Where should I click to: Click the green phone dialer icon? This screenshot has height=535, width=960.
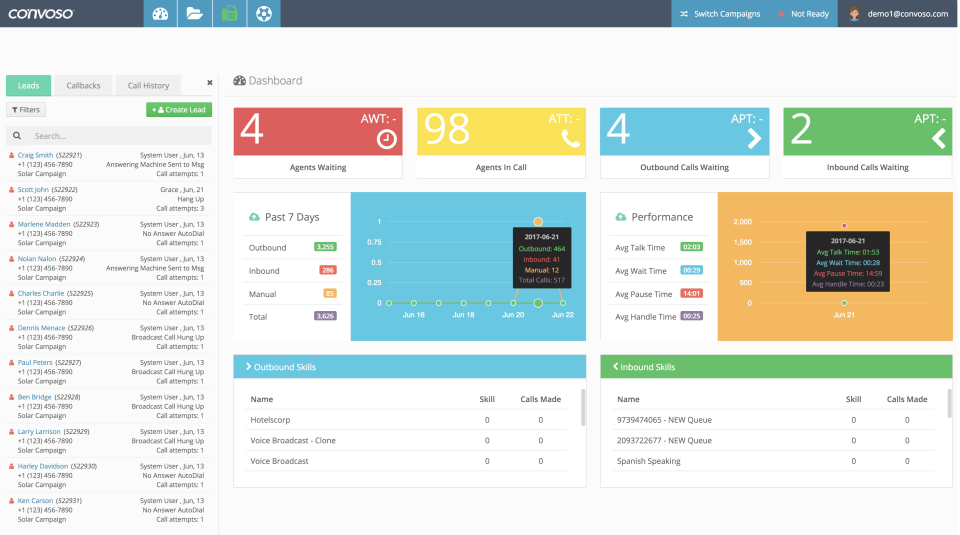coord(230,13)
